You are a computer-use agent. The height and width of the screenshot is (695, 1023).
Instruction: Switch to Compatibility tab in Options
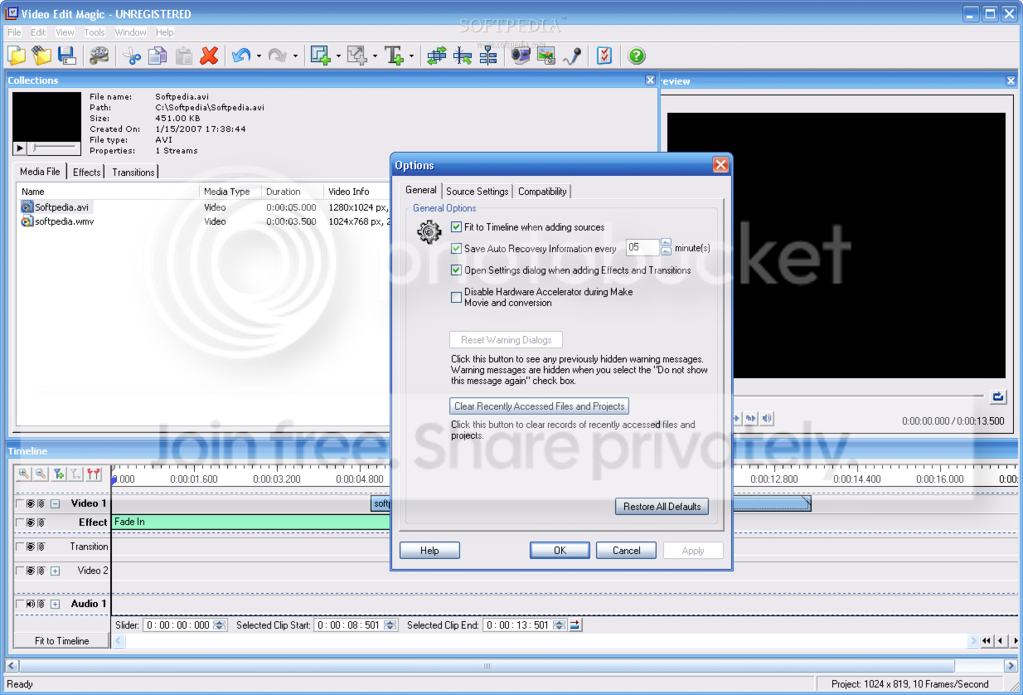click(542, 191)
